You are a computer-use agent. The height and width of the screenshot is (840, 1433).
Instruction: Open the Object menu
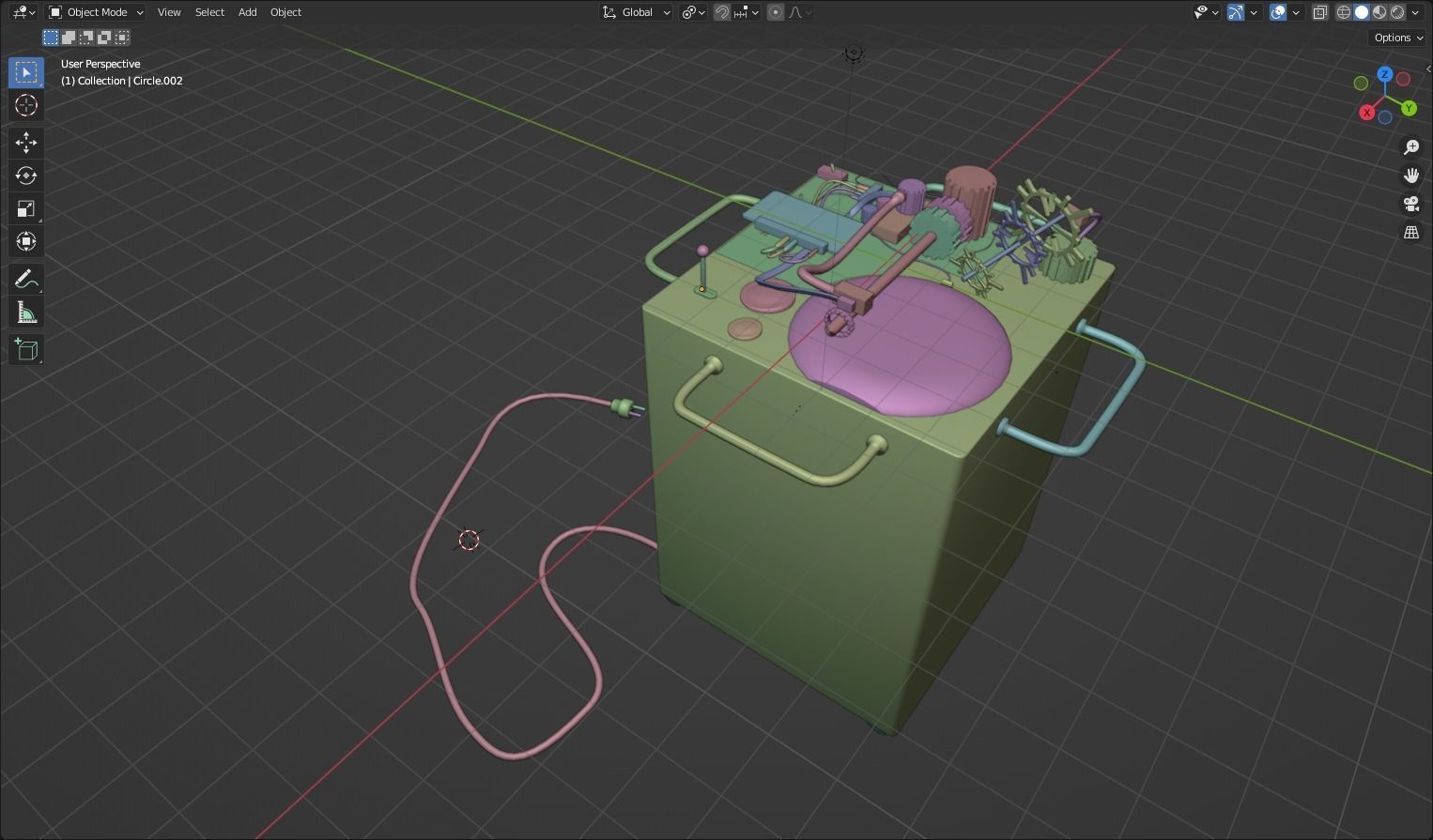click(285, 12)
